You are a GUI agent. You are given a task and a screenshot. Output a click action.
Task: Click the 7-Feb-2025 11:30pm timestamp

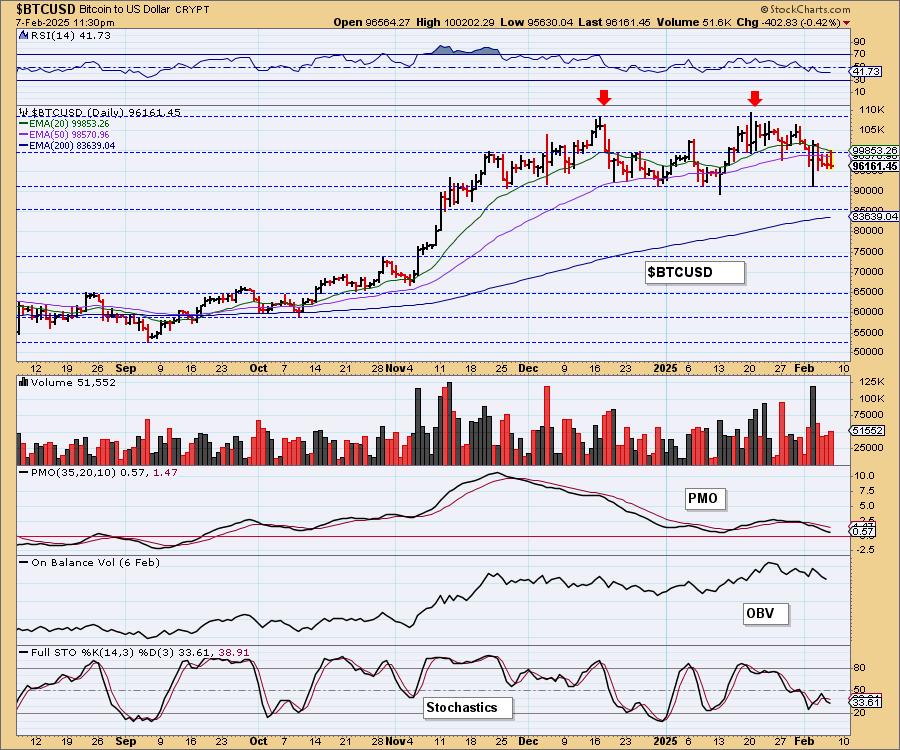[x=65, y=23]
